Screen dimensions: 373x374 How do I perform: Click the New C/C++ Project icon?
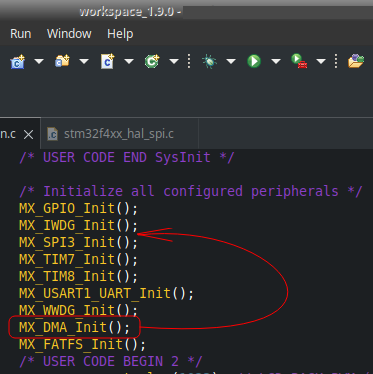click(x=18, y=62)
